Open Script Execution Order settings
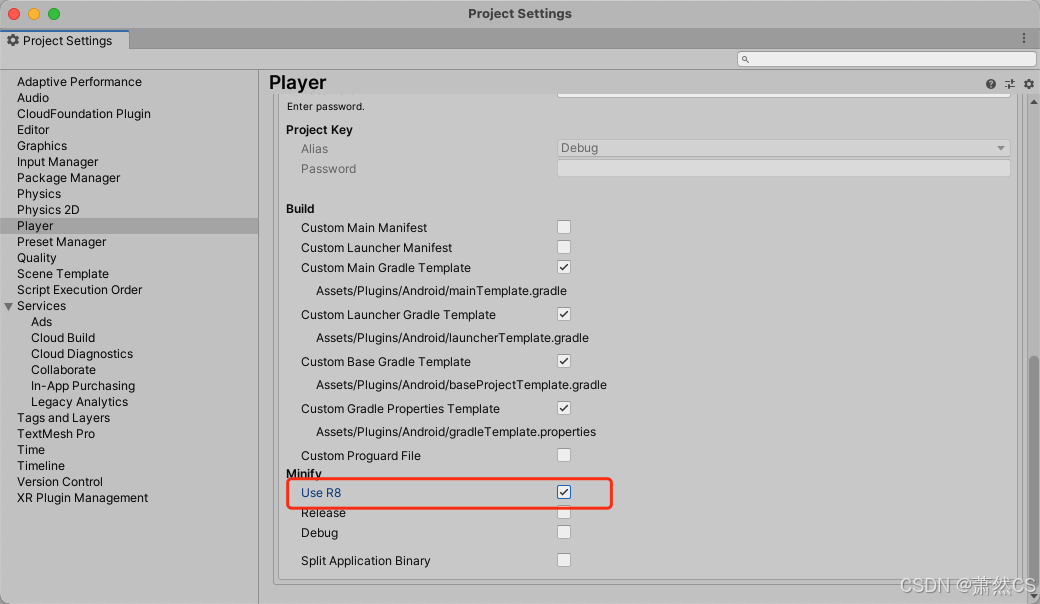 pos(80,290)
